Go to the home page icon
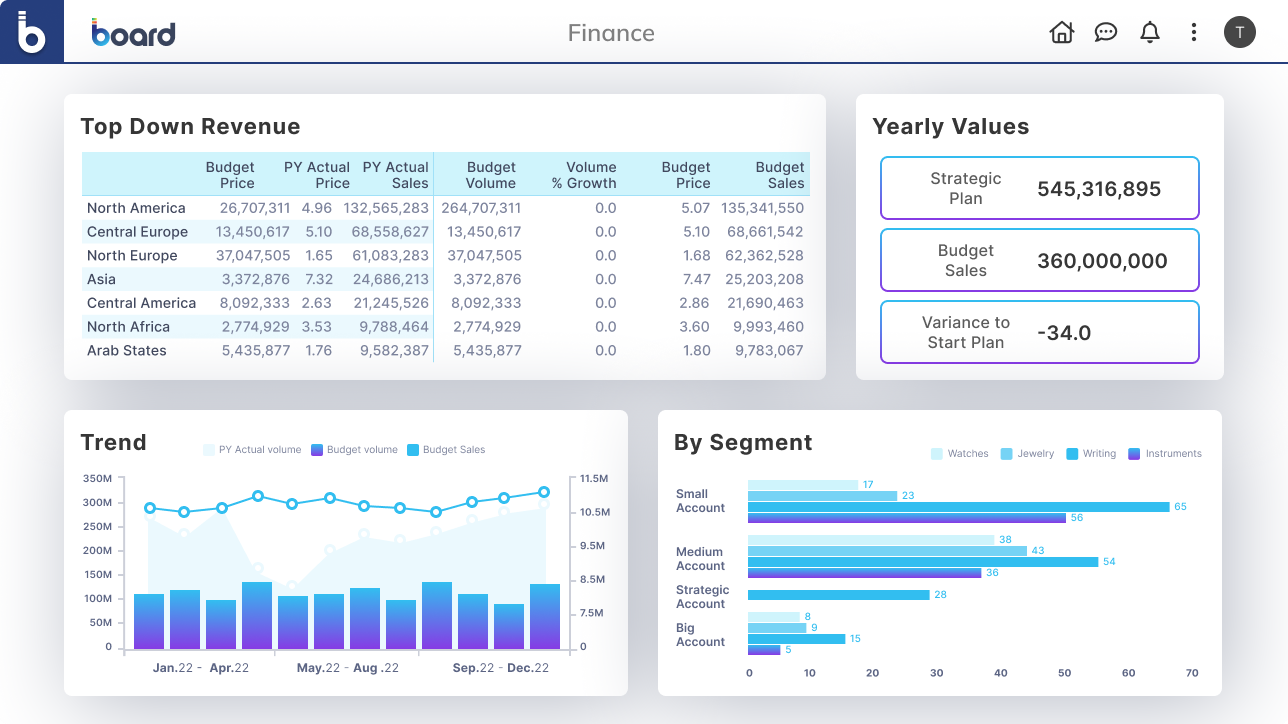The image size is (1288, 724). (1061, 32)
